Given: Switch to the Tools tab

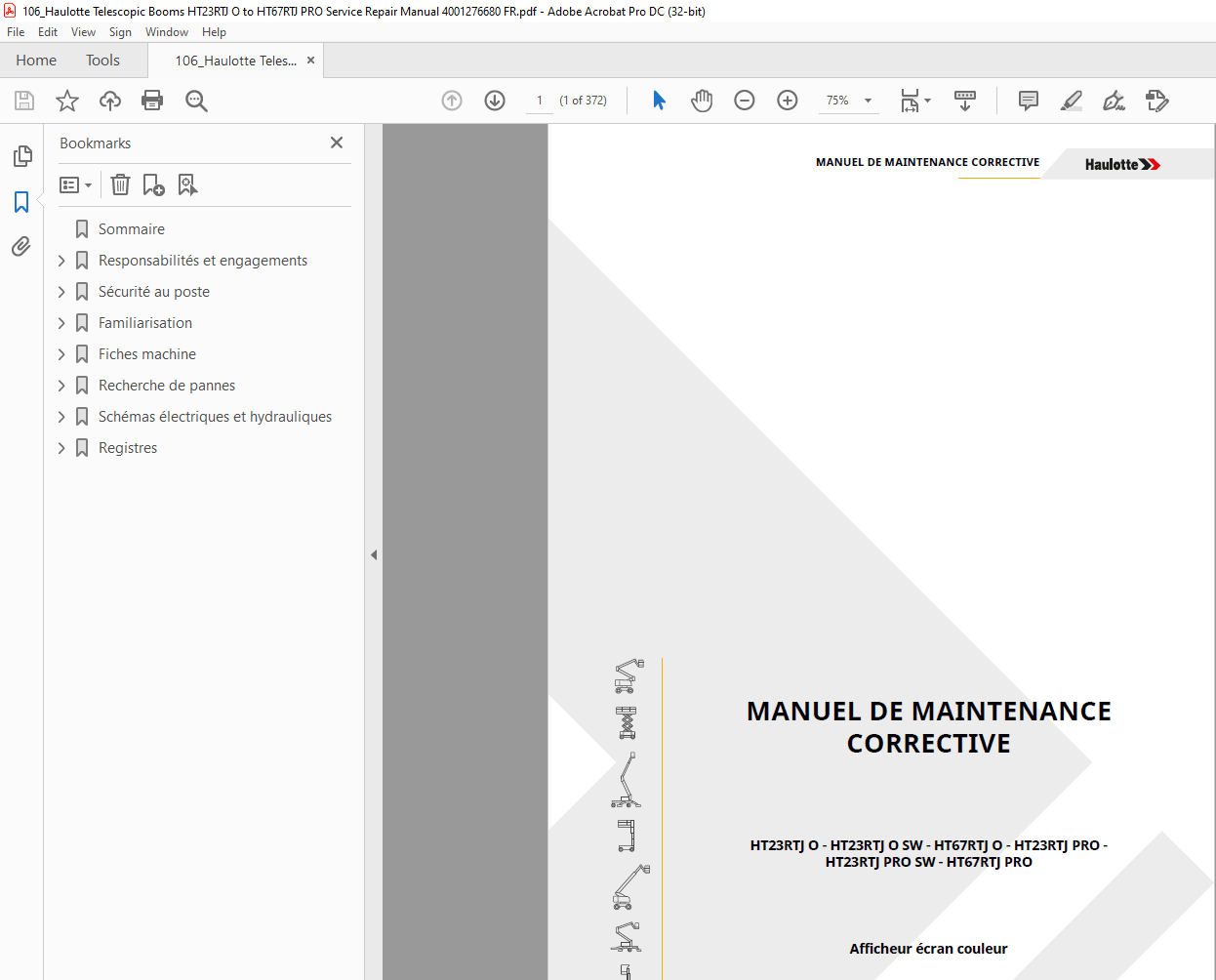Looking at the screenshot, I should (x=102, y=61).
